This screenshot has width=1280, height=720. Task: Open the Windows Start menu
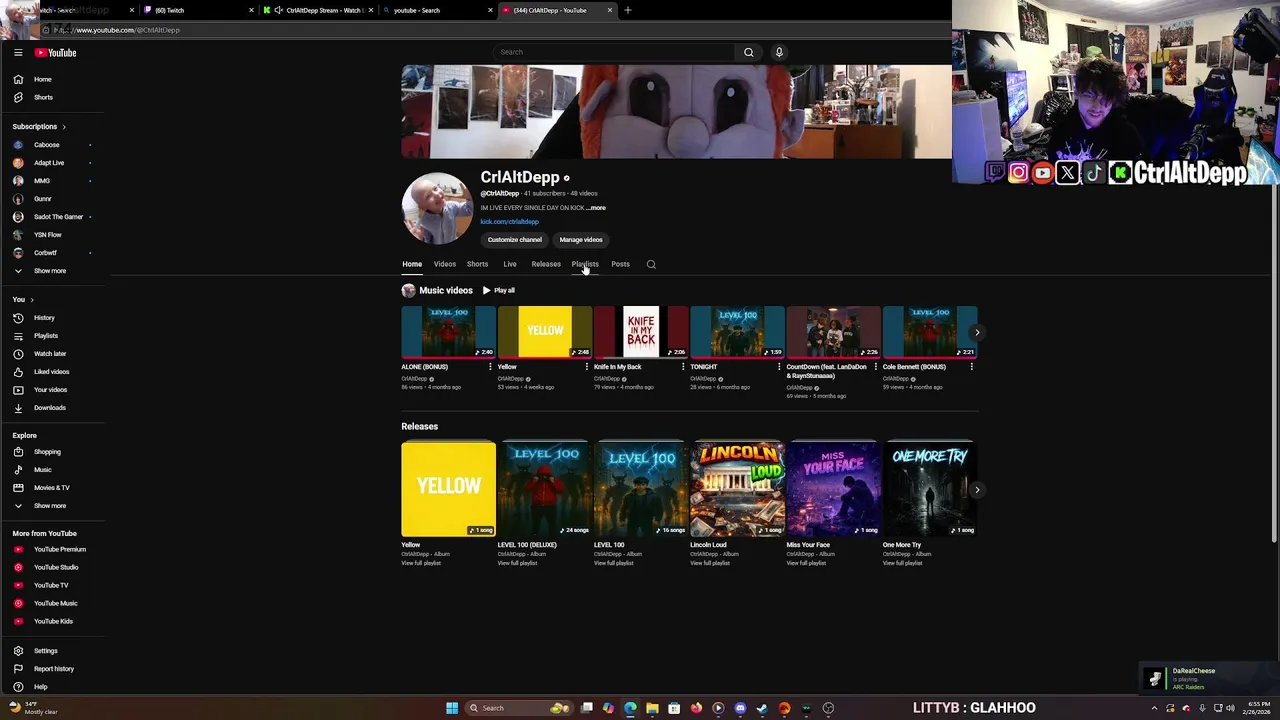[452, 708]
